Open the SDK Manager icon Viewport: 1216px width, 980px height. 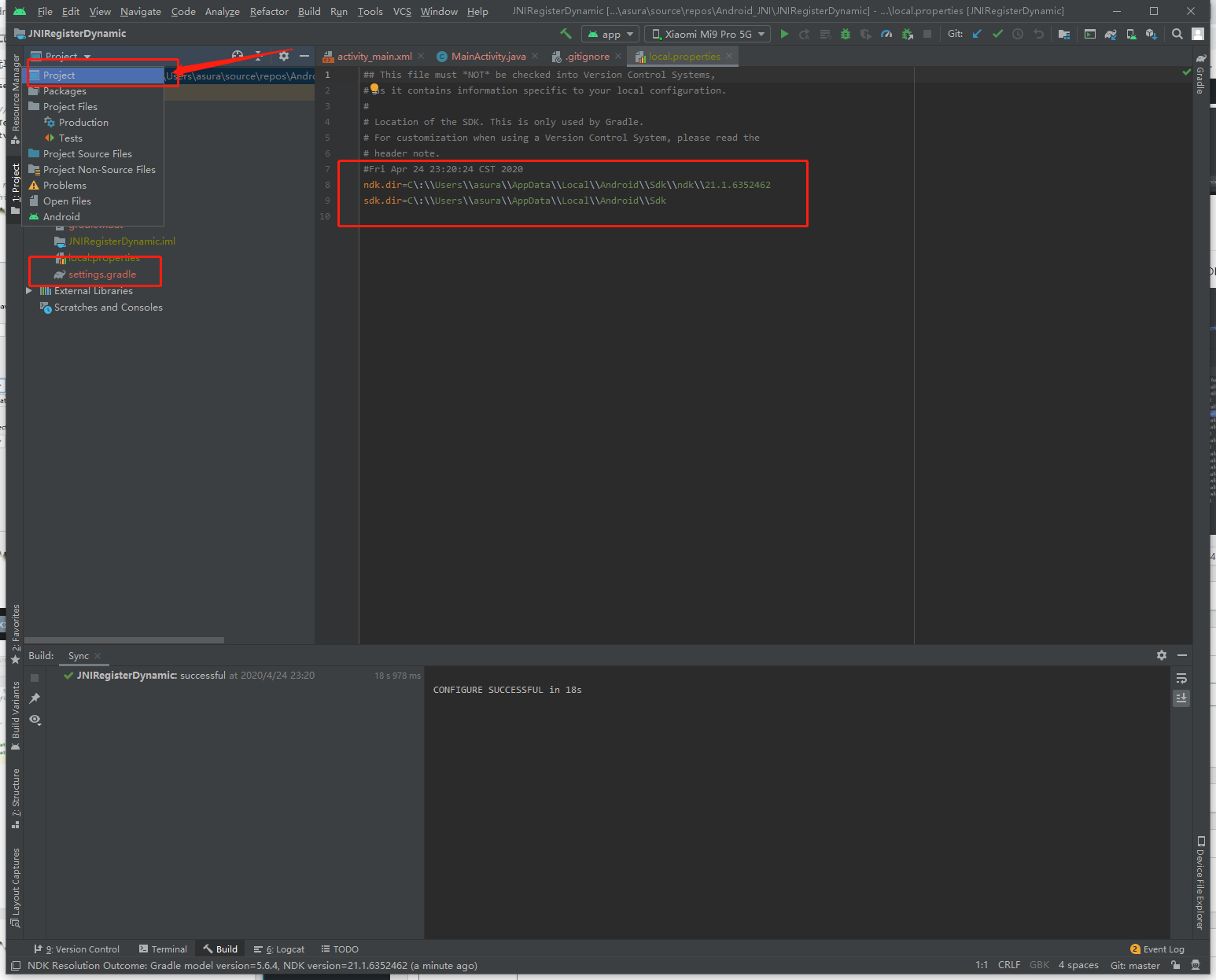(1151, 34)
